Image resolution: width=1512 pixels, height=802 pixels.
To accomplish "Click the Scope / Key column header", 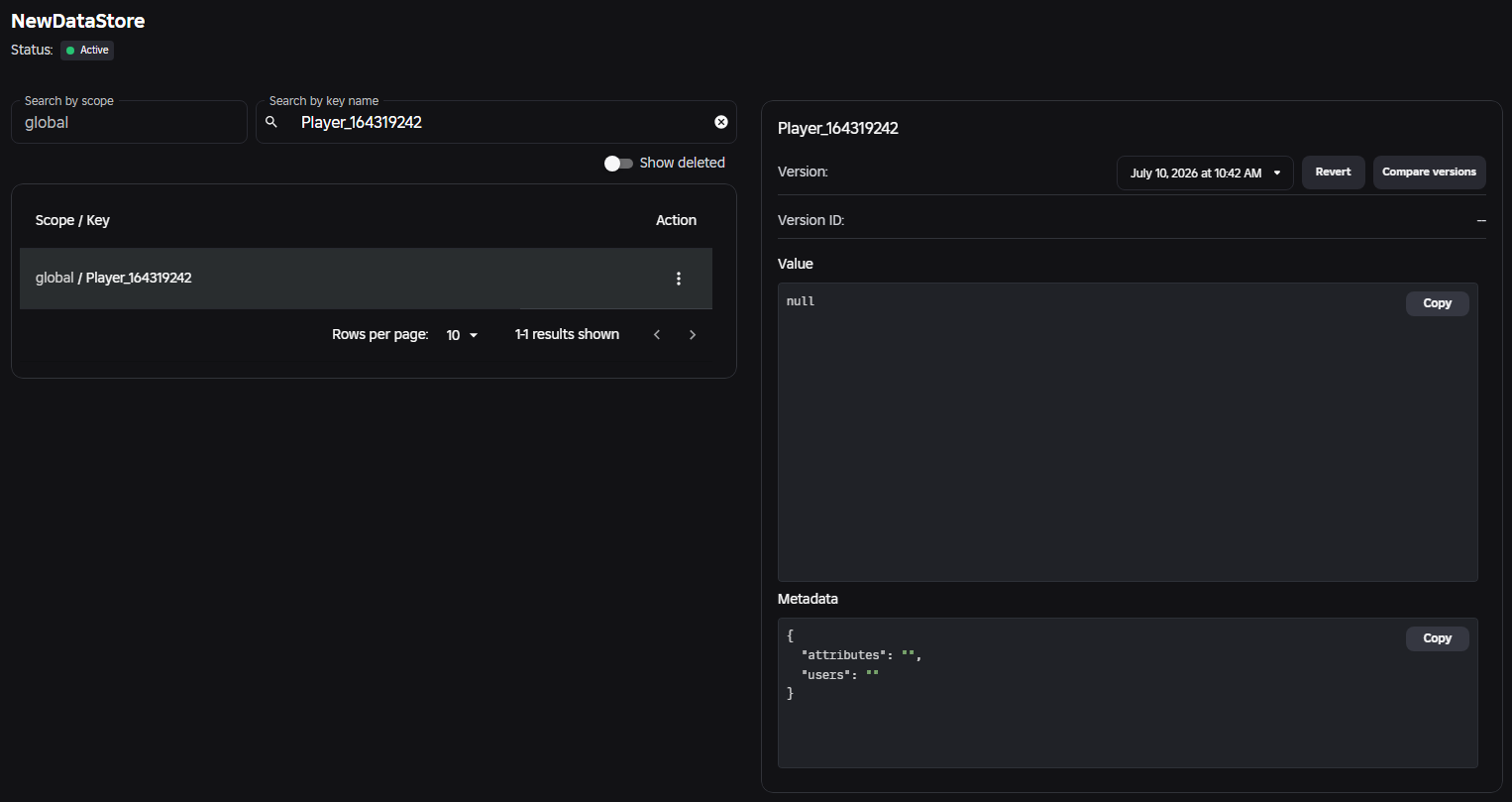I will 72,220.
